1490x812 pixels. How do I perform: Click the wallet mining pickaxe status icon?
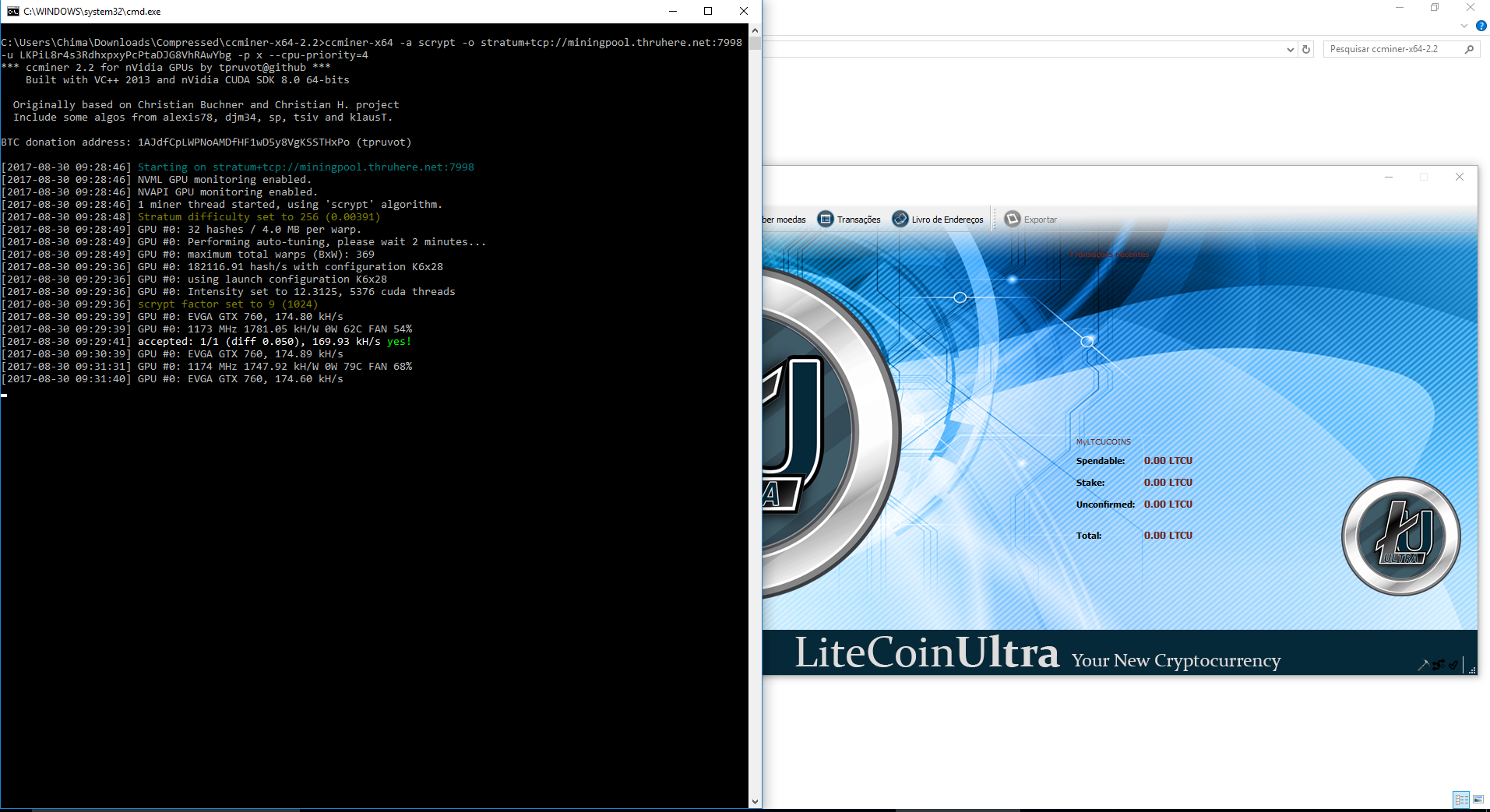(1424, 665)
